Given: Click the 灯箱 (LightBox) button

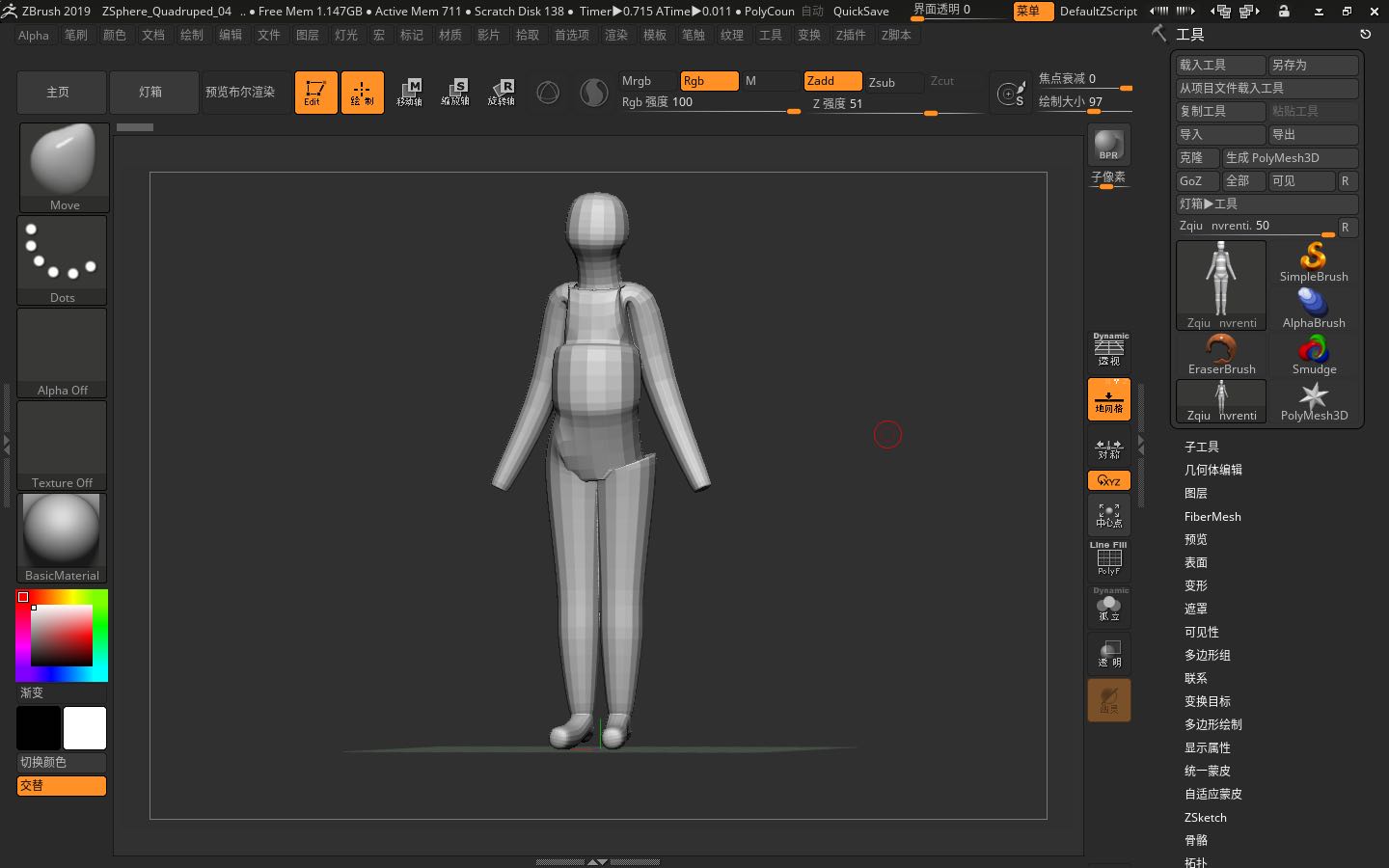Looking at the screenshot, I should 150,93.
